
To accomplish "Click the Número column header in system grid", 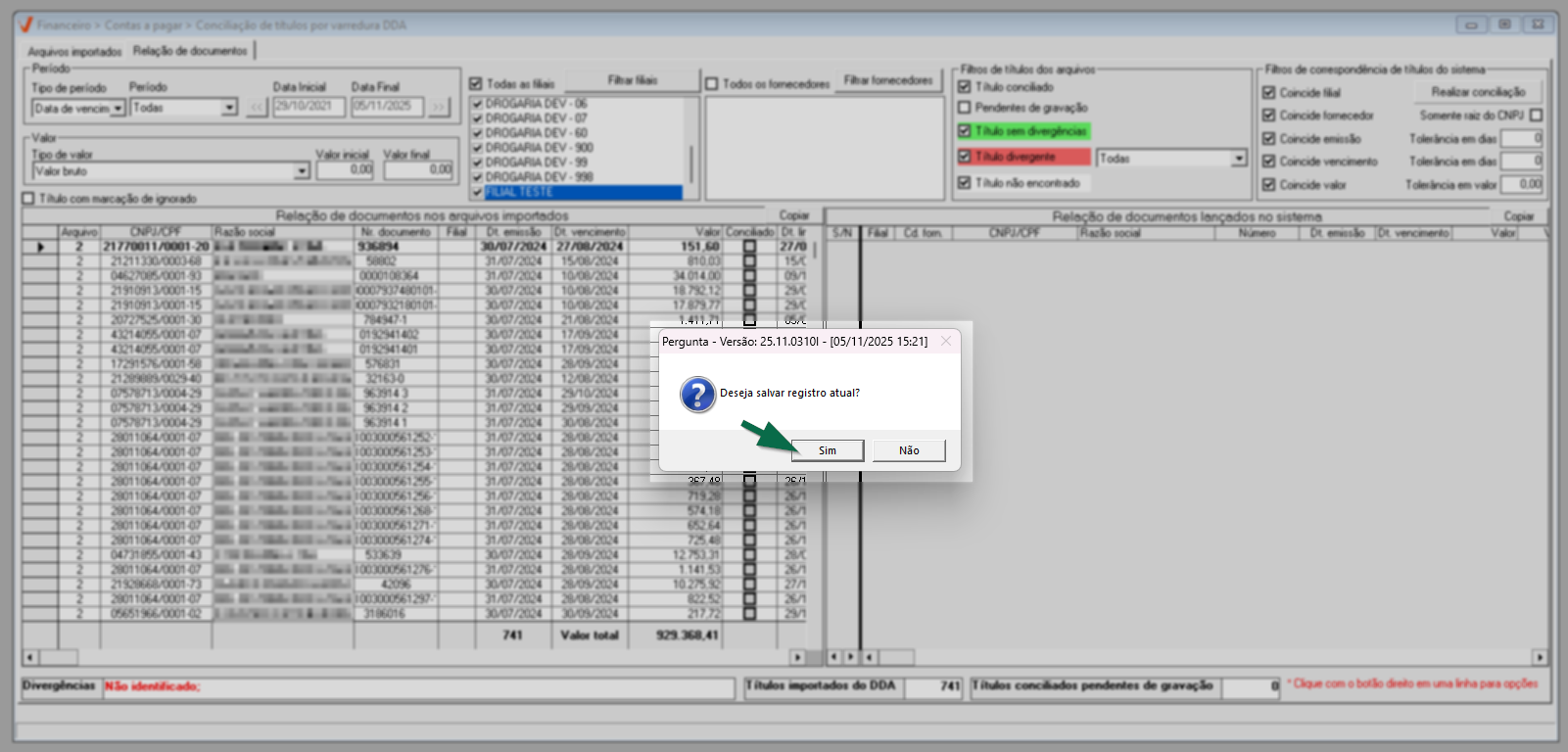I will [1257, 233].
